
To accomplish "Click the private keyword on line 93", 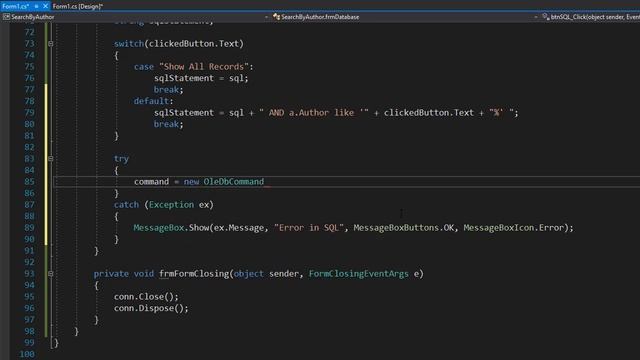I will click(111, 273).
